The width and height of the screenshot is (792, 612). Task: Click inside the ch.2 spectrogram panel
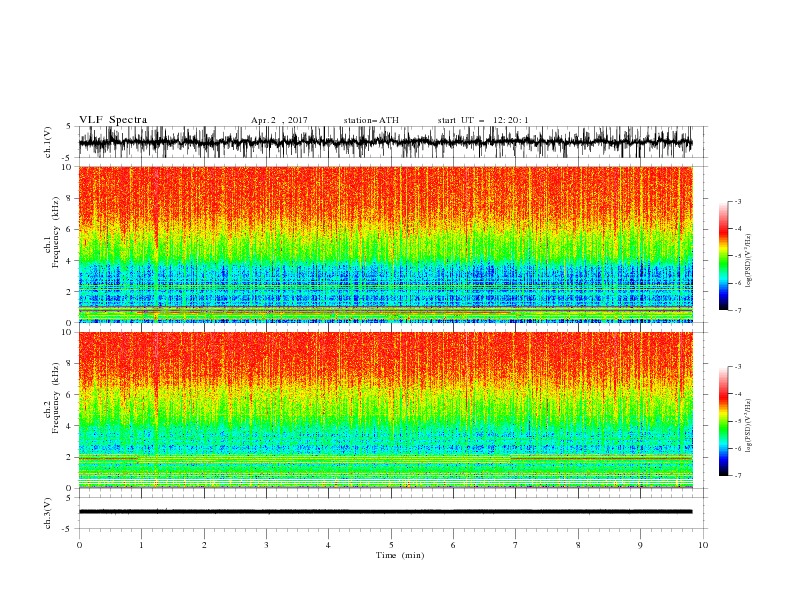[x=386, y=410]
